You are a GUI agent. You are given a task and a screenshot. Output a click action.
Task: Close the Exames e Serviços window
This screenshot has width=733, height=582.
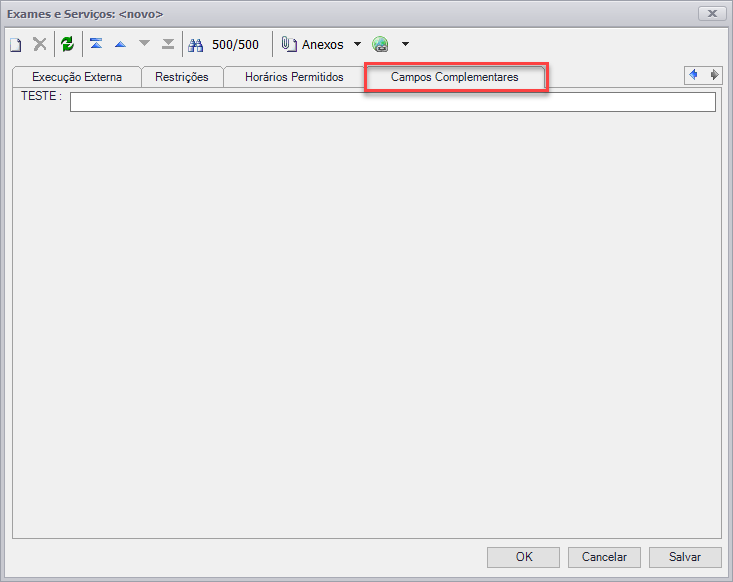tap(712, 14)
